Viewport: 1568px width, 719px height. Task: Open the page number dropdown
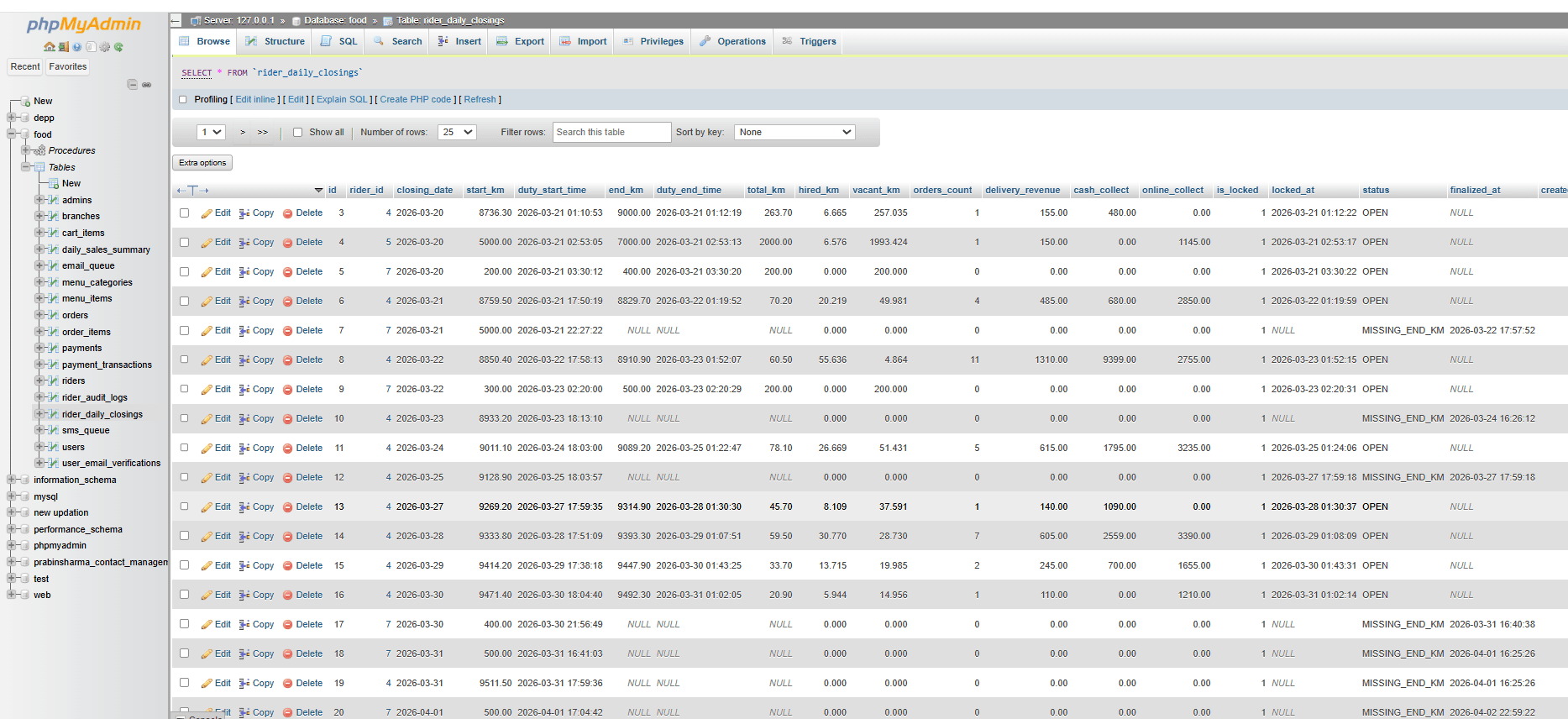pos(212,133)
